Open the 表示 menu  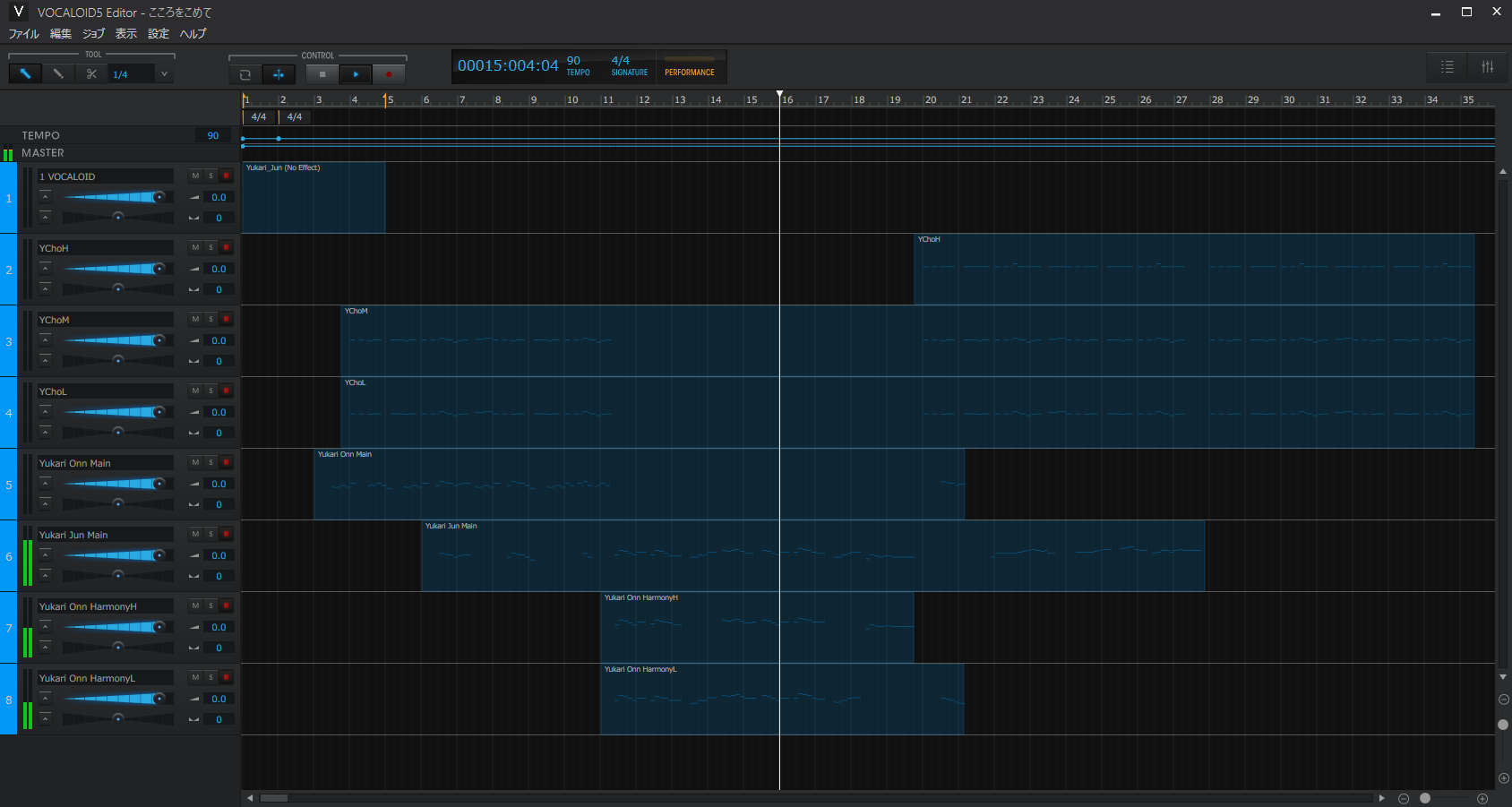click(126, 34)
